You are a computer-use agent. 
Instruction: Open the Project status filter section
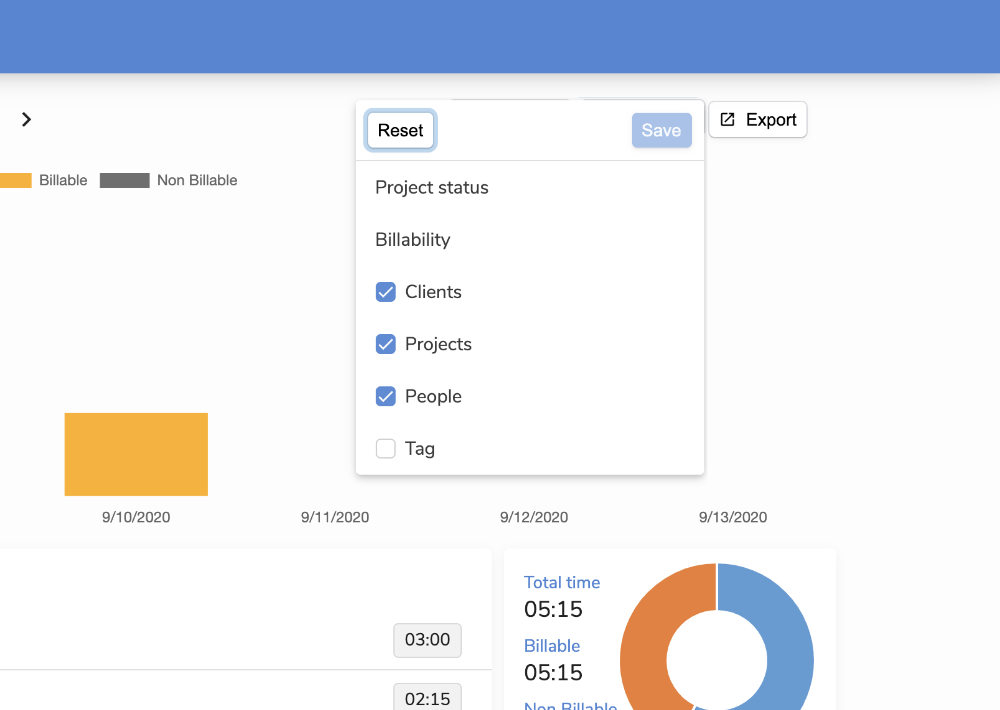coord(432,188)
